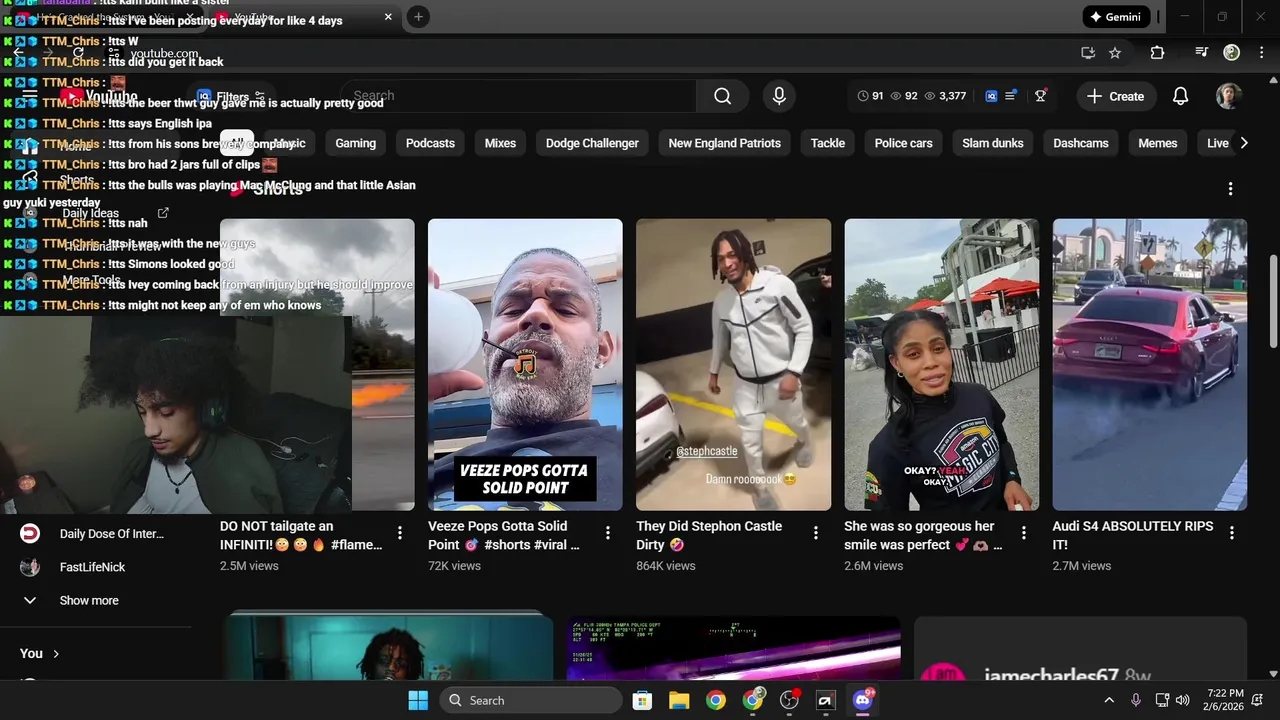Select the Slam dunks chip
The width and height of the screenshot is (1280, 720).
pos(992,143)
